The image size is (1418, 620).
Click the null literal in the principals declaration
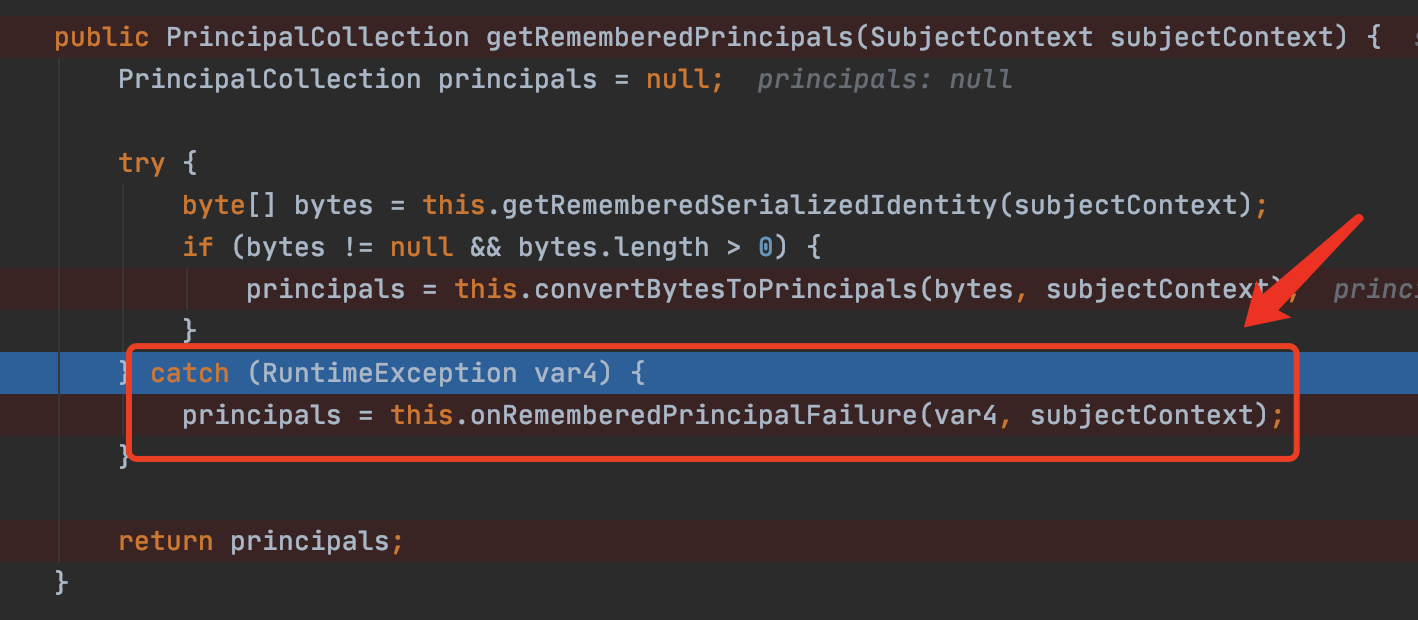tap(677, 80)
